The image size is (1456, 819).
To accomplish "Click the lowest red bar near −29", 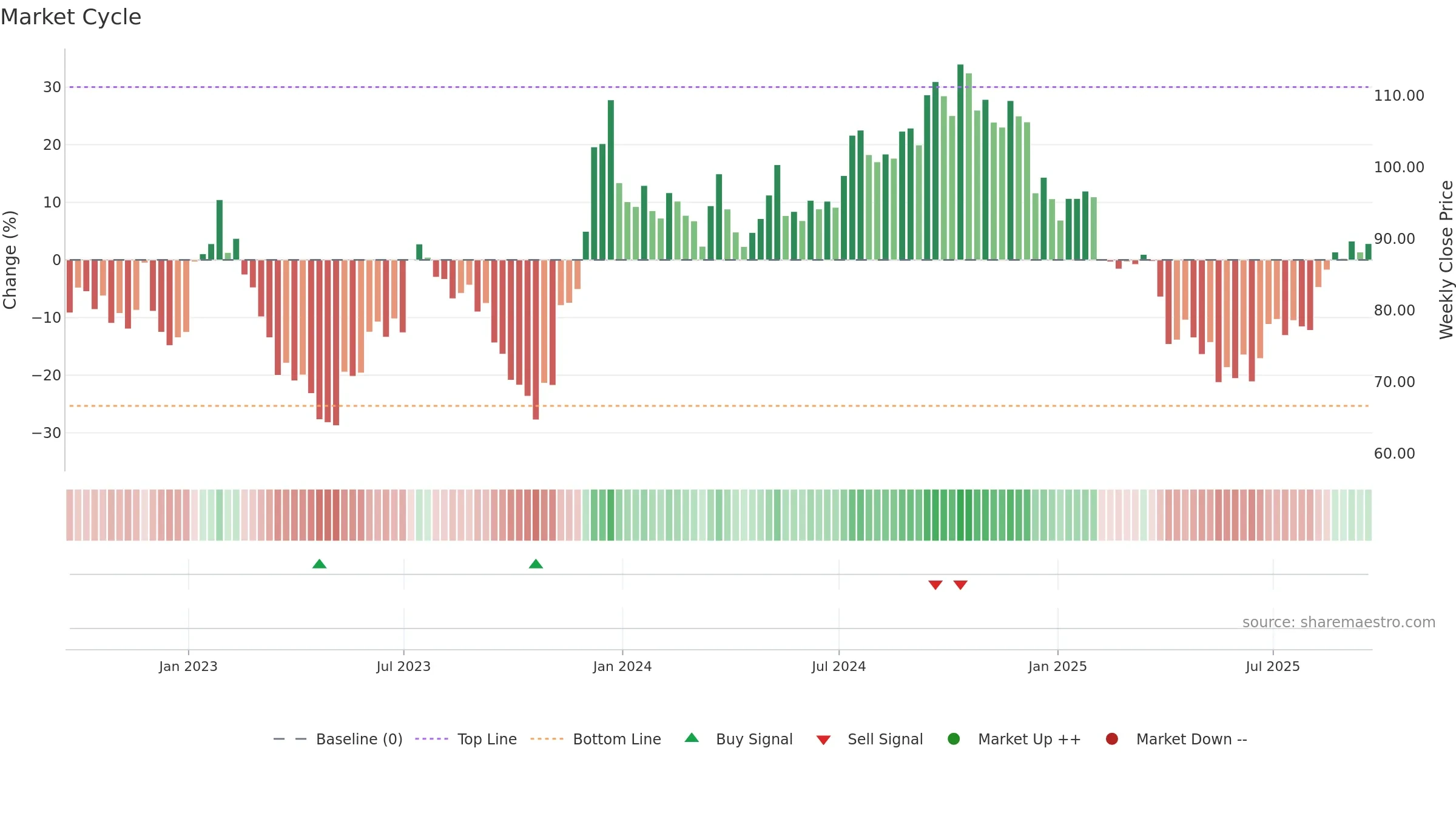I will 336,343.
